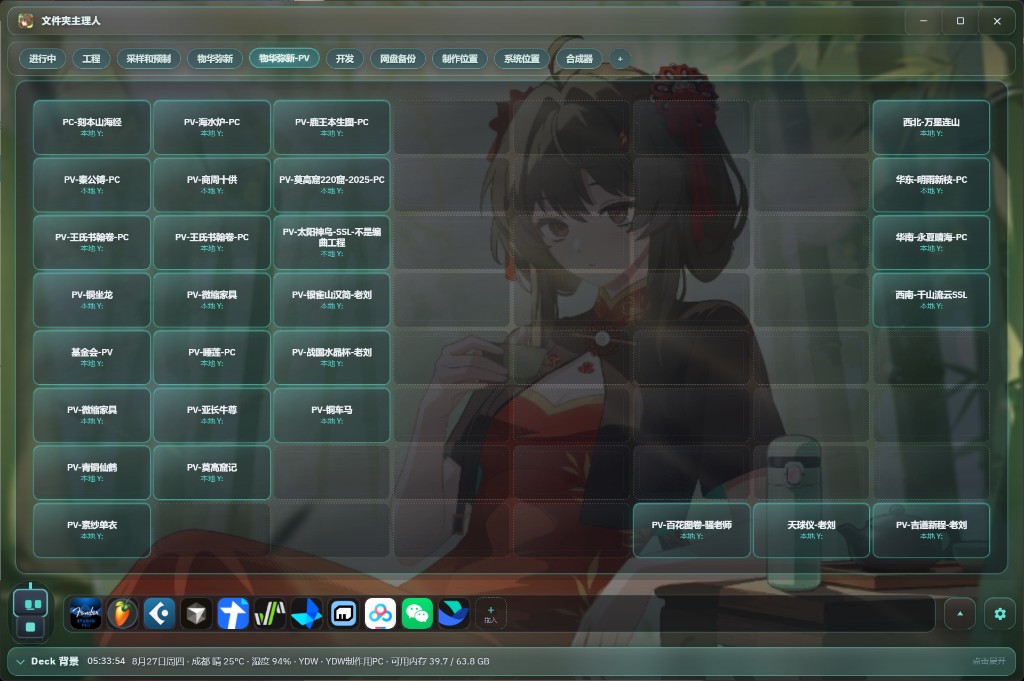Open the gray cube app icon

coord(196,614)
